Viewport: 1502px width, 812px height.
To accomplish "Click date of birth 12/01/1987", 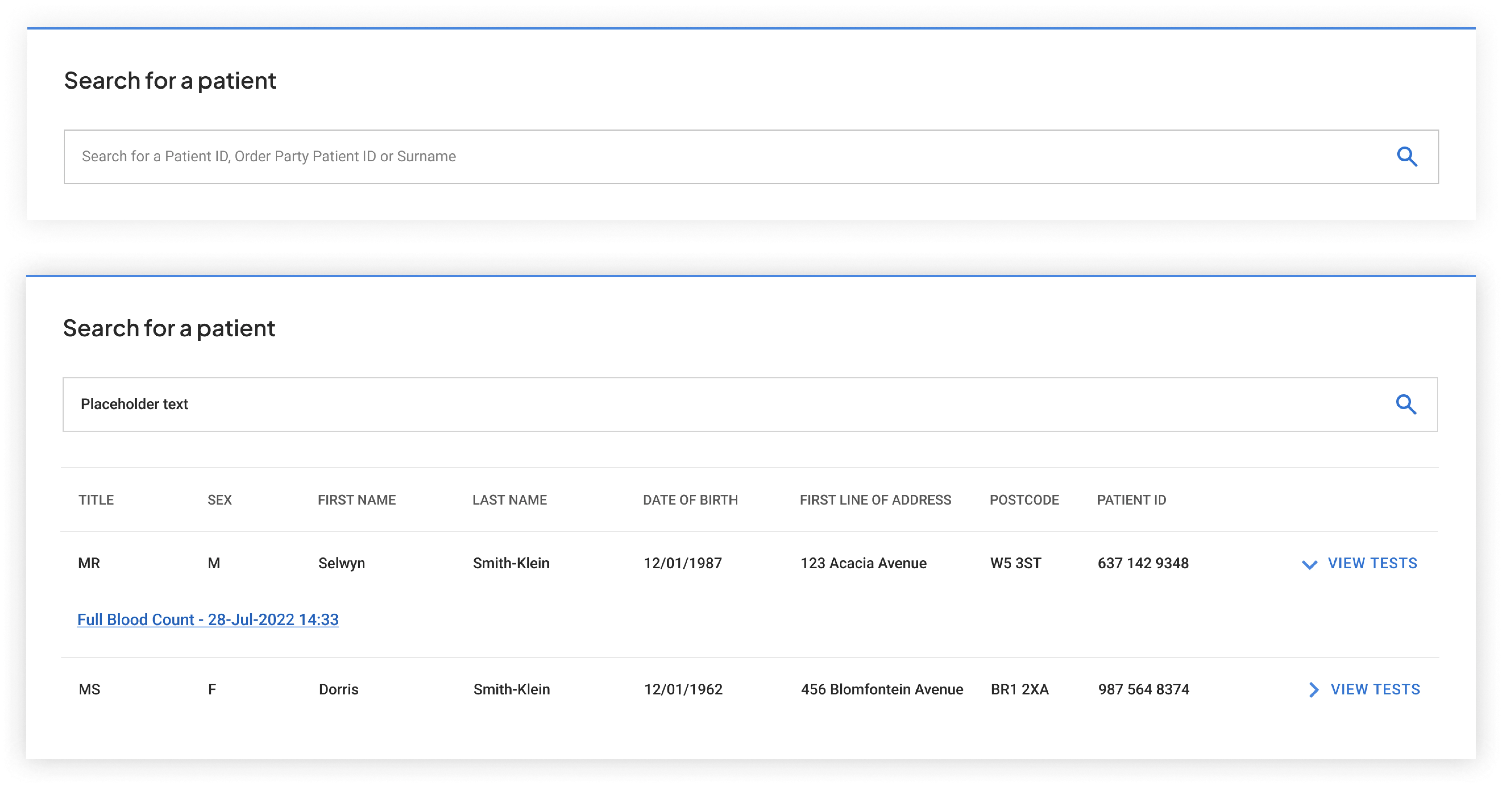I will point(683,563).
